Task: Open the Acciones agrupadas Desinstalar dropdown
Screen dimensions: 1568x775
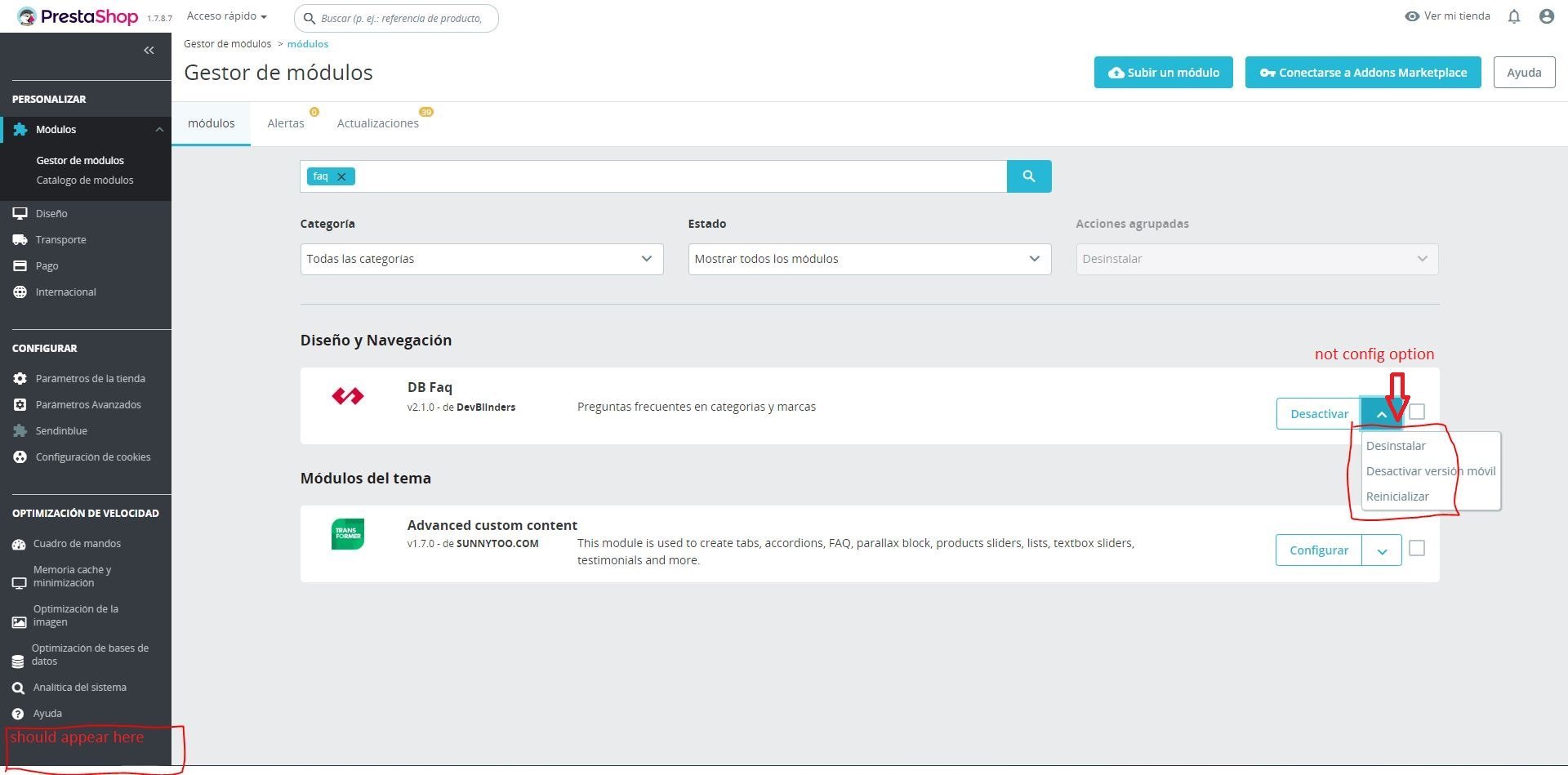Action: pyautogui.click(x=1258, y=259)
